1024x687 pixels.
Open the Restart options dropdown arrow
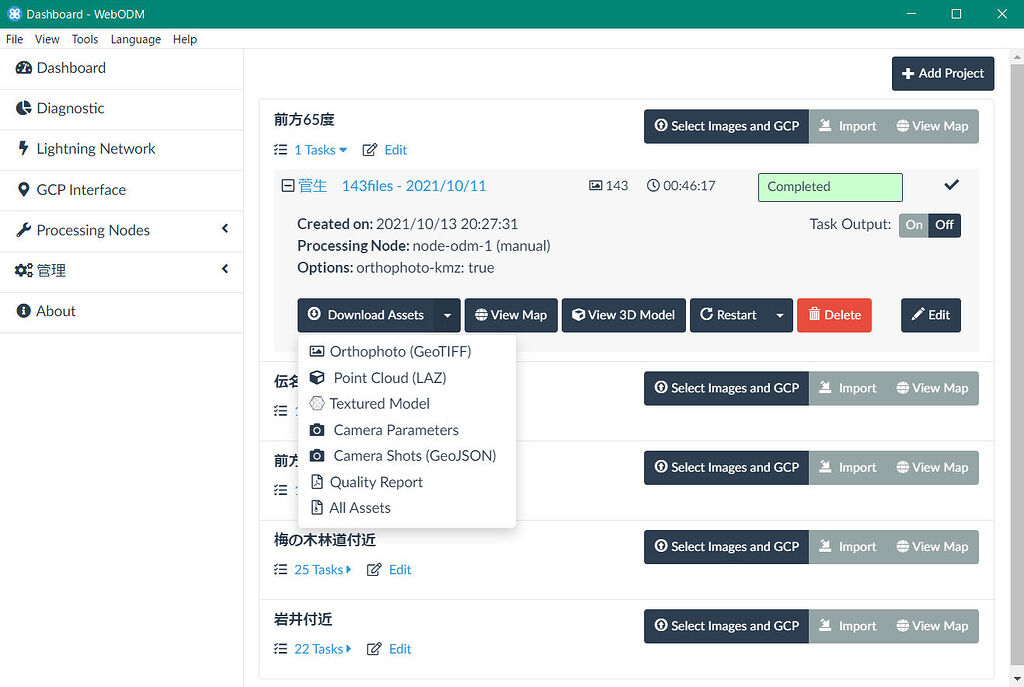point(780,315)
